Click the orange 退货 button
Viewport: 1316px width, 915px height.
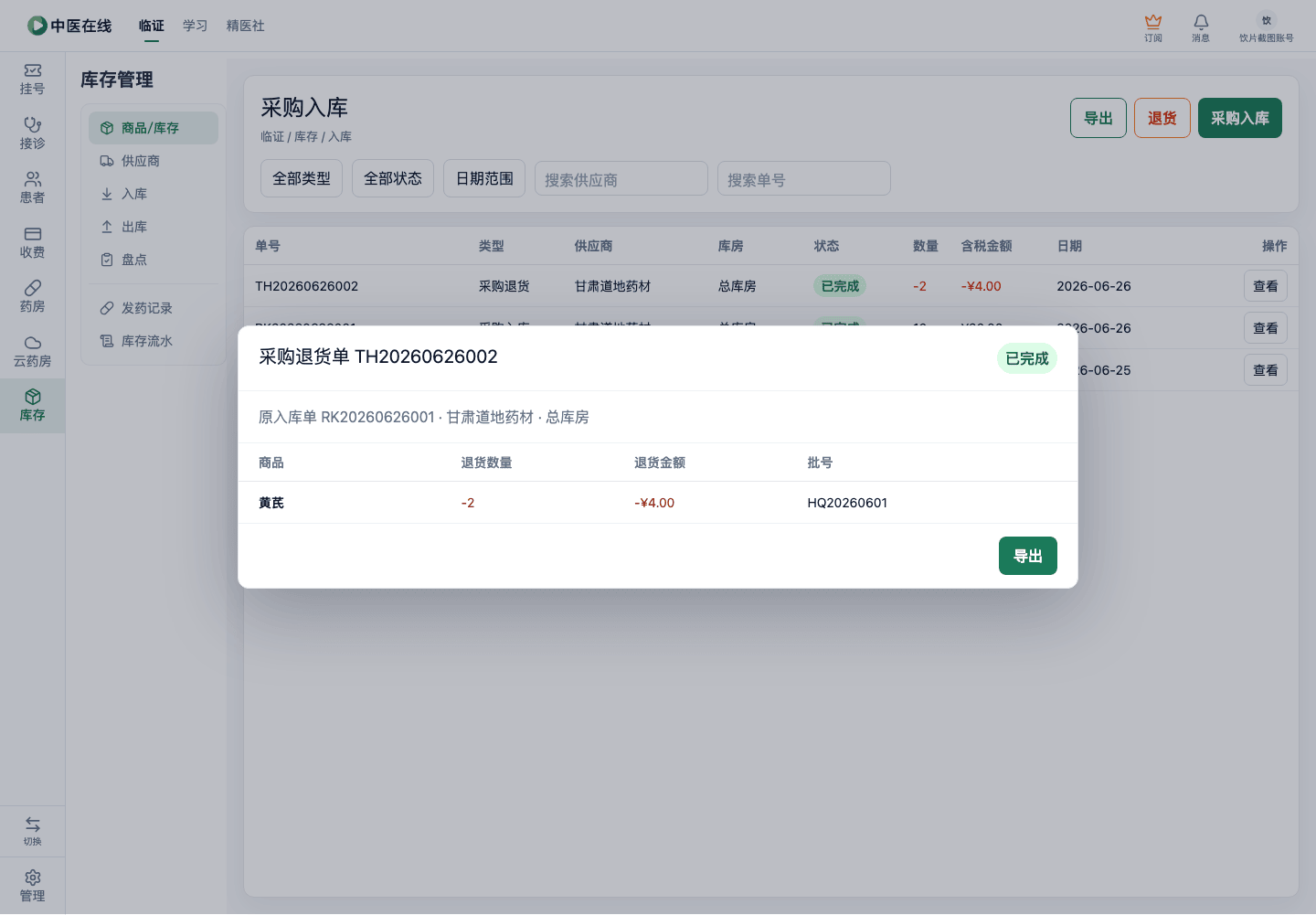(1162, 118)
